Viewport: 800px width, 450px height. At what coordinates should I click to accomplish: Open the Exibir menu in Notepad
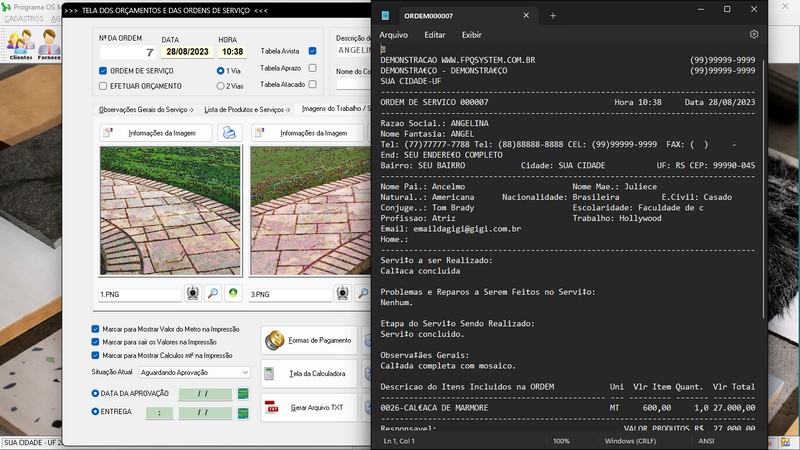click(471, 34)
